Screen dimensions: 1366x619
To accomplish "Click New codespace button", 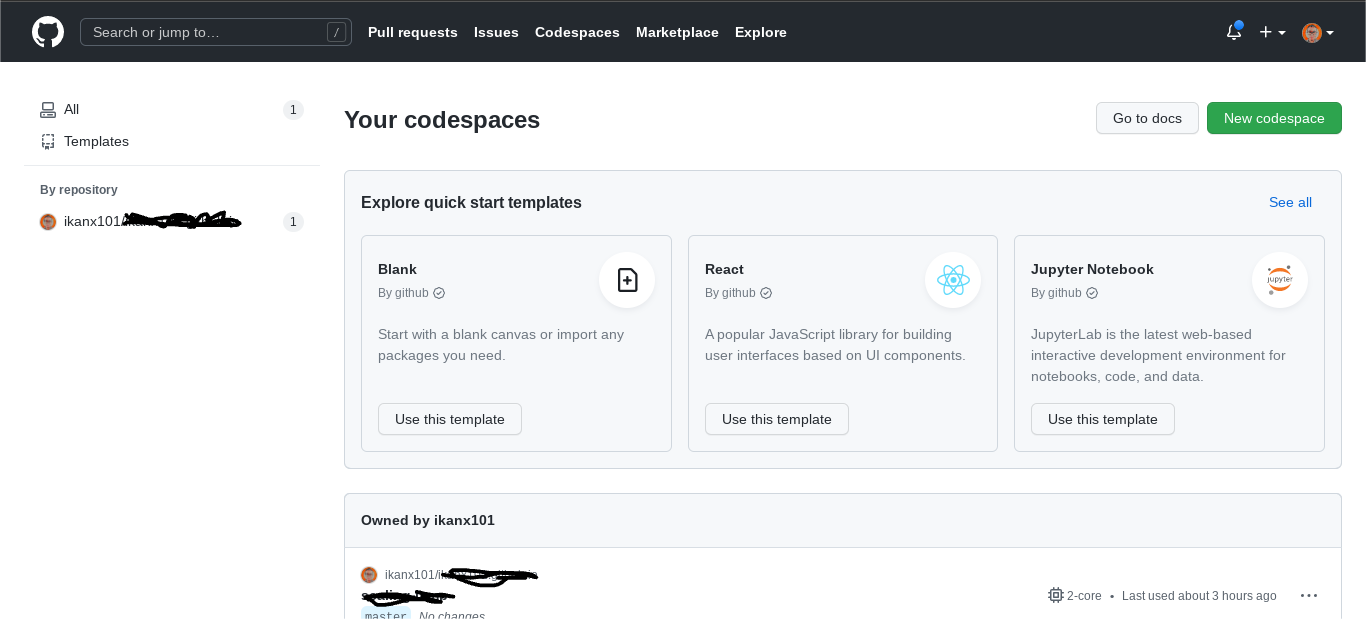I will tap(1274, 118).
